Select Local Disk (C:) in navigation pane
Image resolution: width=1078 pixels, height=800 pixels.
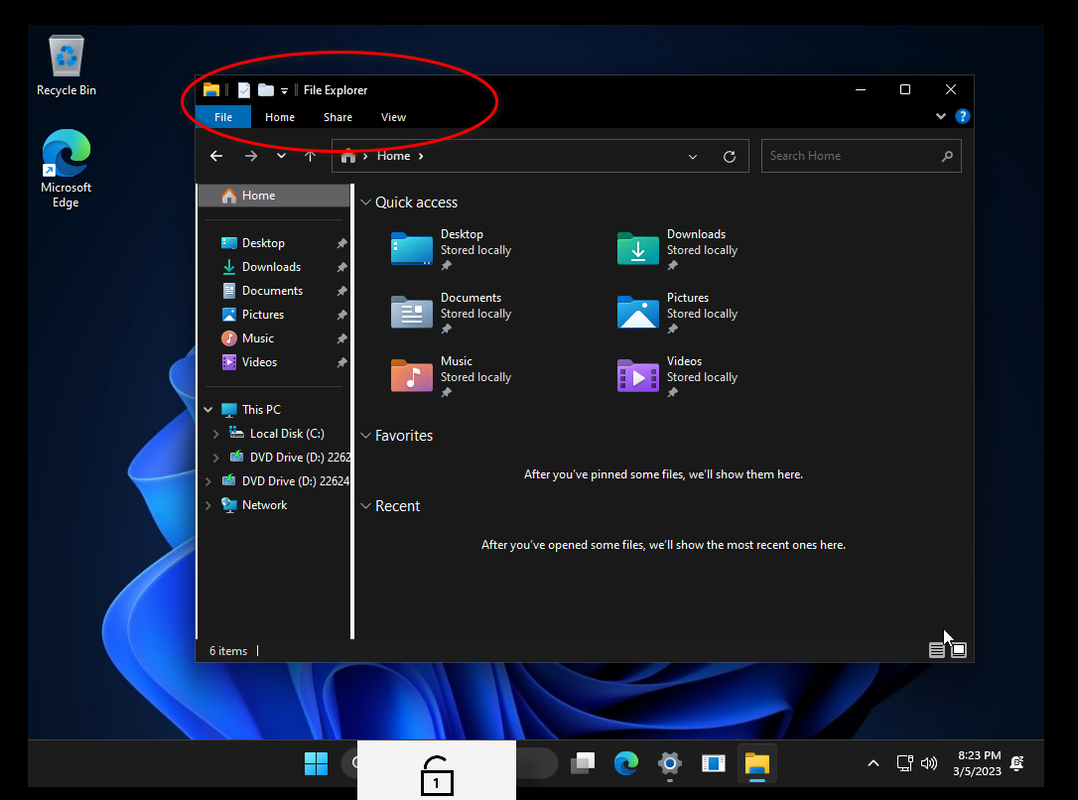point(287,434)
